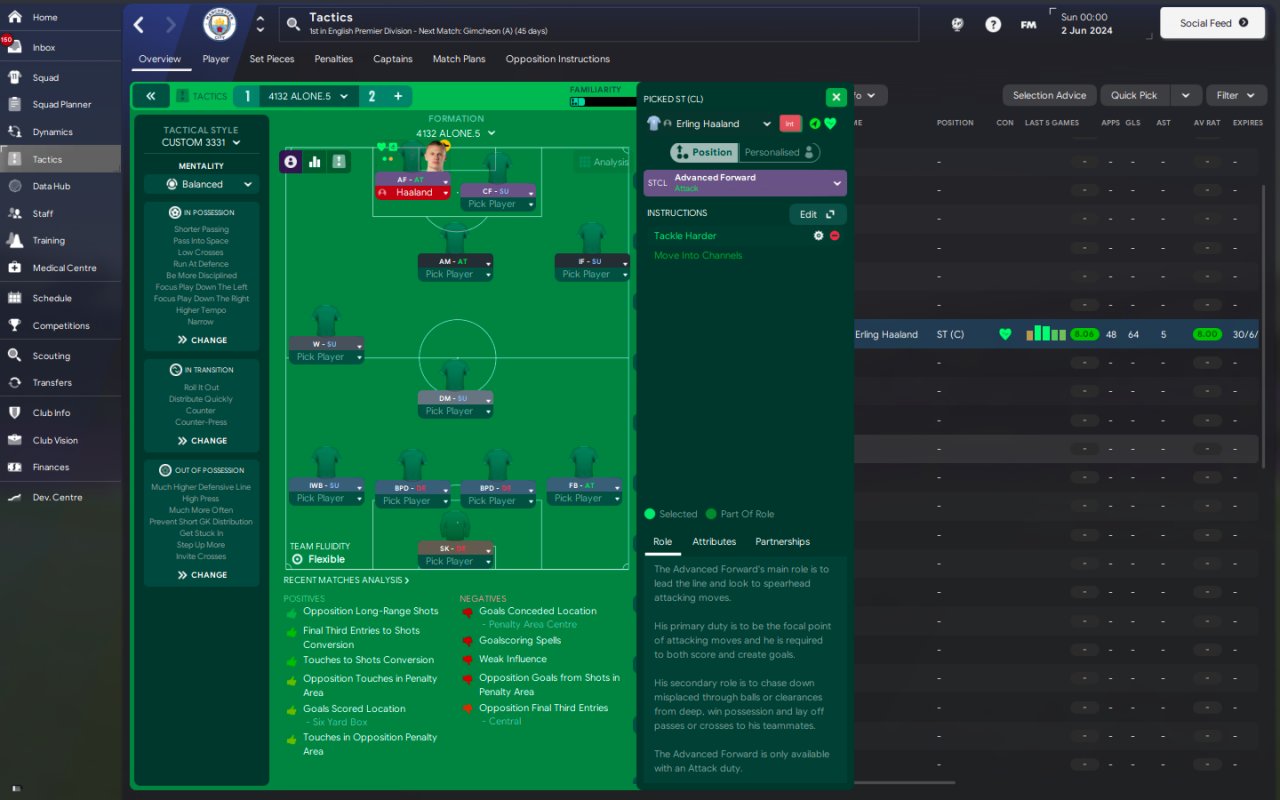The height and width of the screenshot is (800, 1280).
Task: Open Medical Centre sidebar icon
Action: [14, 267]
